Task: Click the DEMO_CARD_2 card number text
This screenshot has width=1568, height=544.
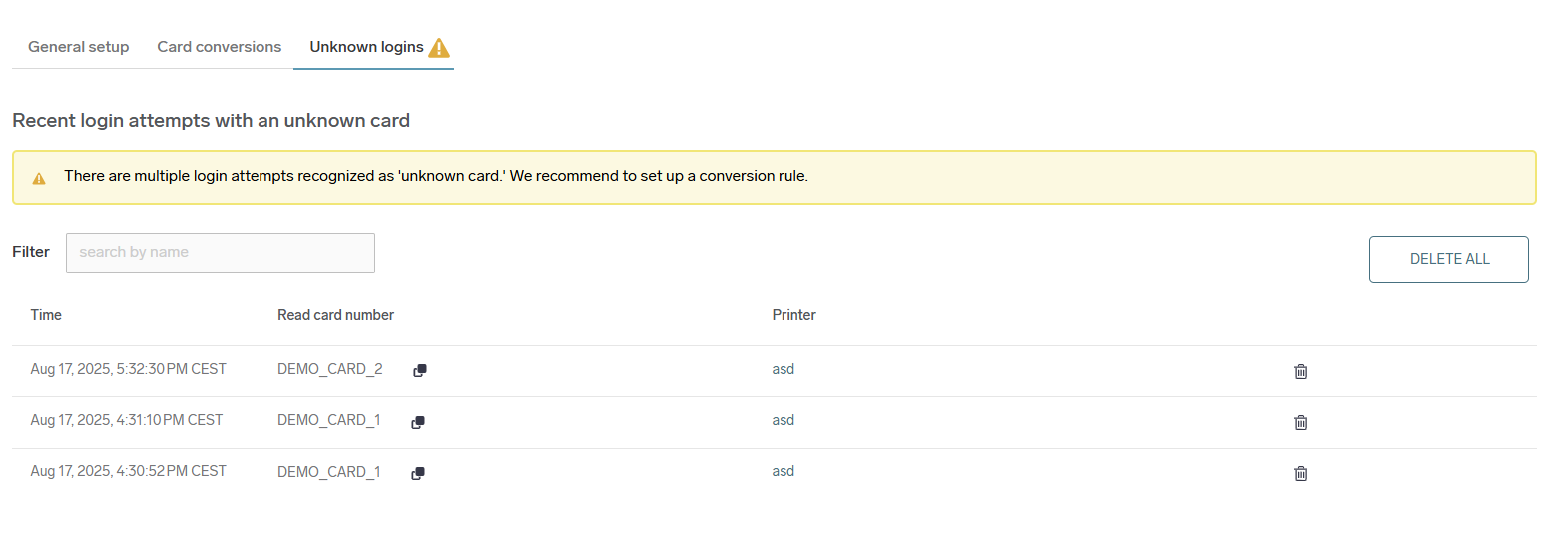Action: click(329, 369)
